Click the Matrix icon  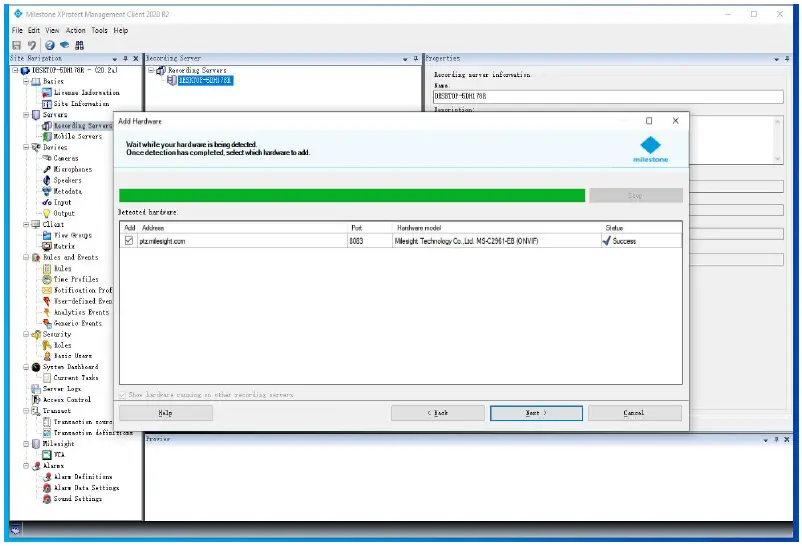click(x=47, y=246)
